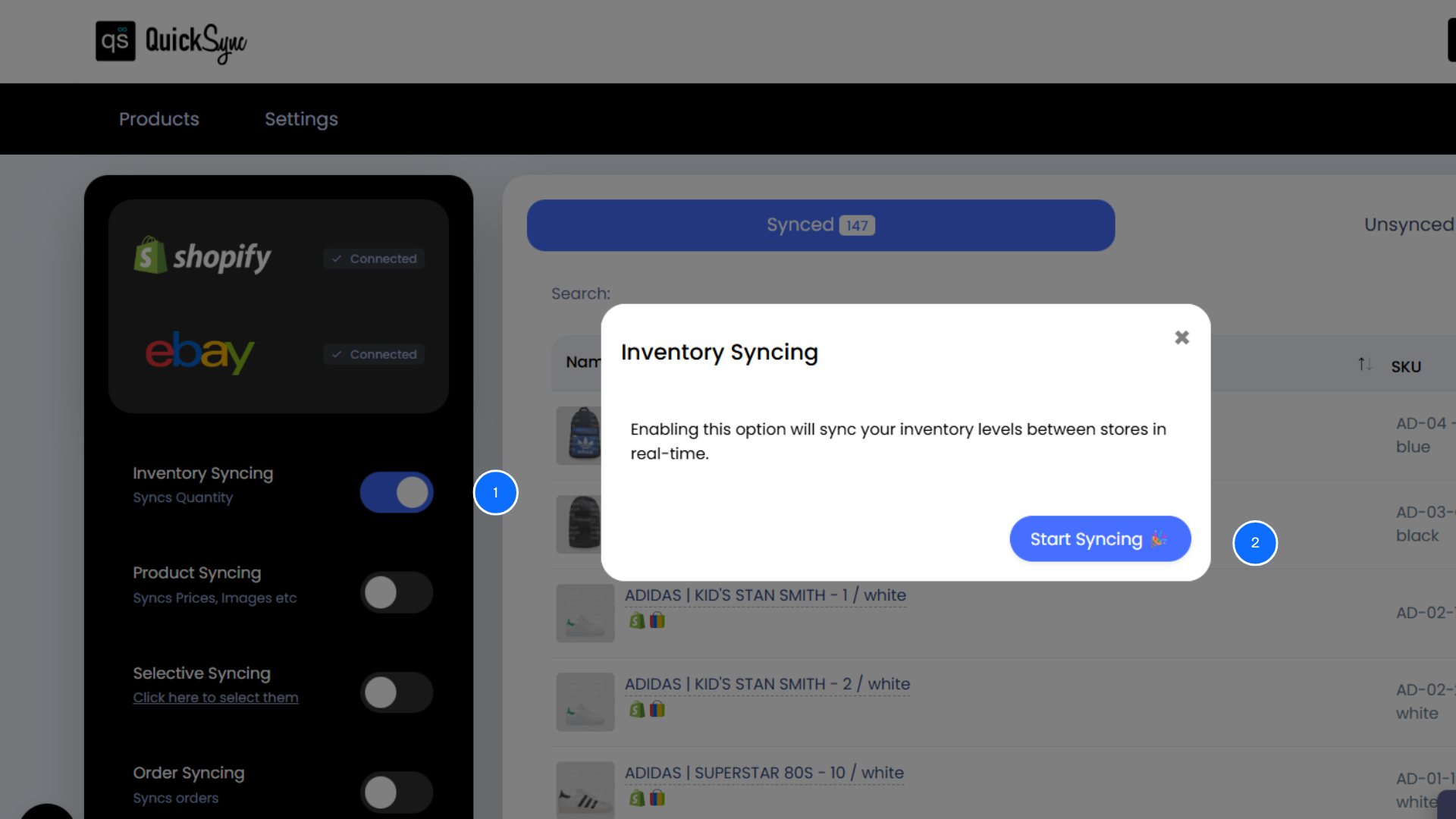1456x819 pixels.
Task: Switch to the Synced products tab
Action: (820, 224)
